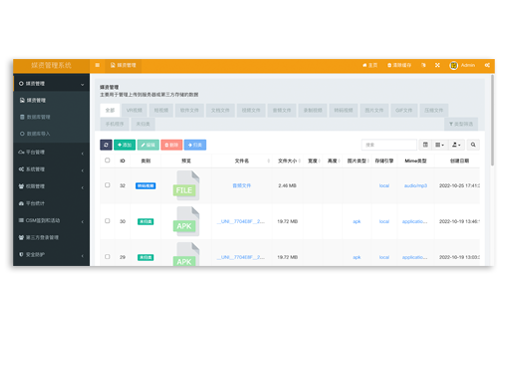This screenshot has height=365, width=508.
Task: Expand the 安全防护 sidebar menu
Action: coord(51,255)
